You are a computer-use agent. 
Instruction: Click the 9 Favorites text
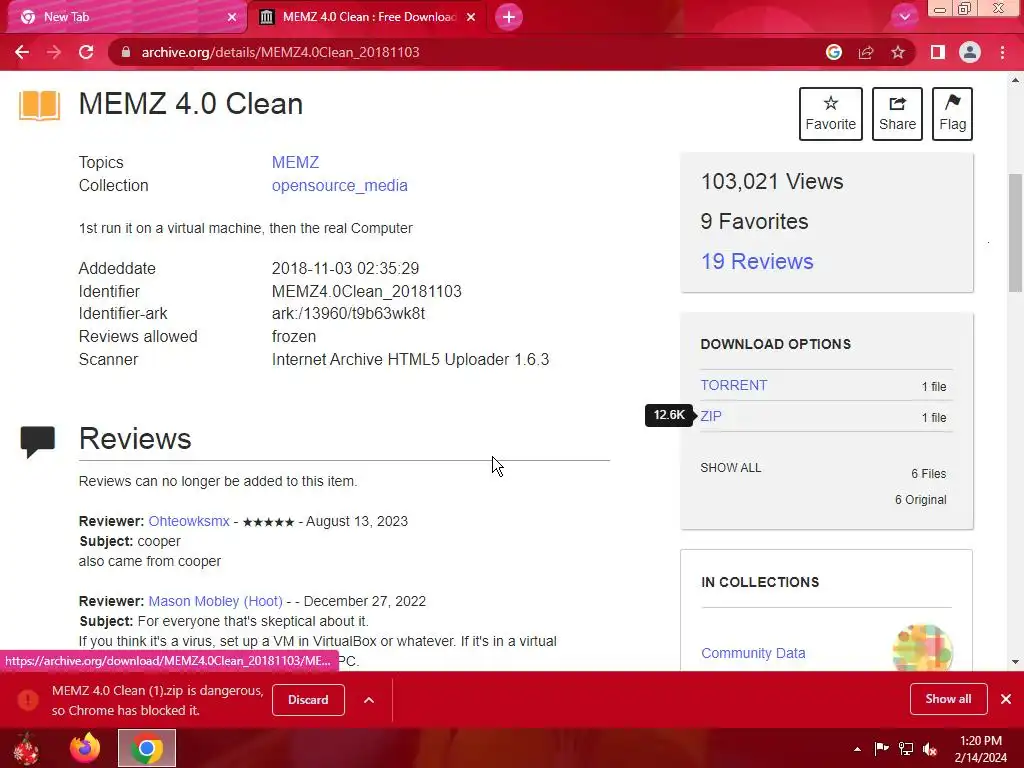(x=754, y=221)
